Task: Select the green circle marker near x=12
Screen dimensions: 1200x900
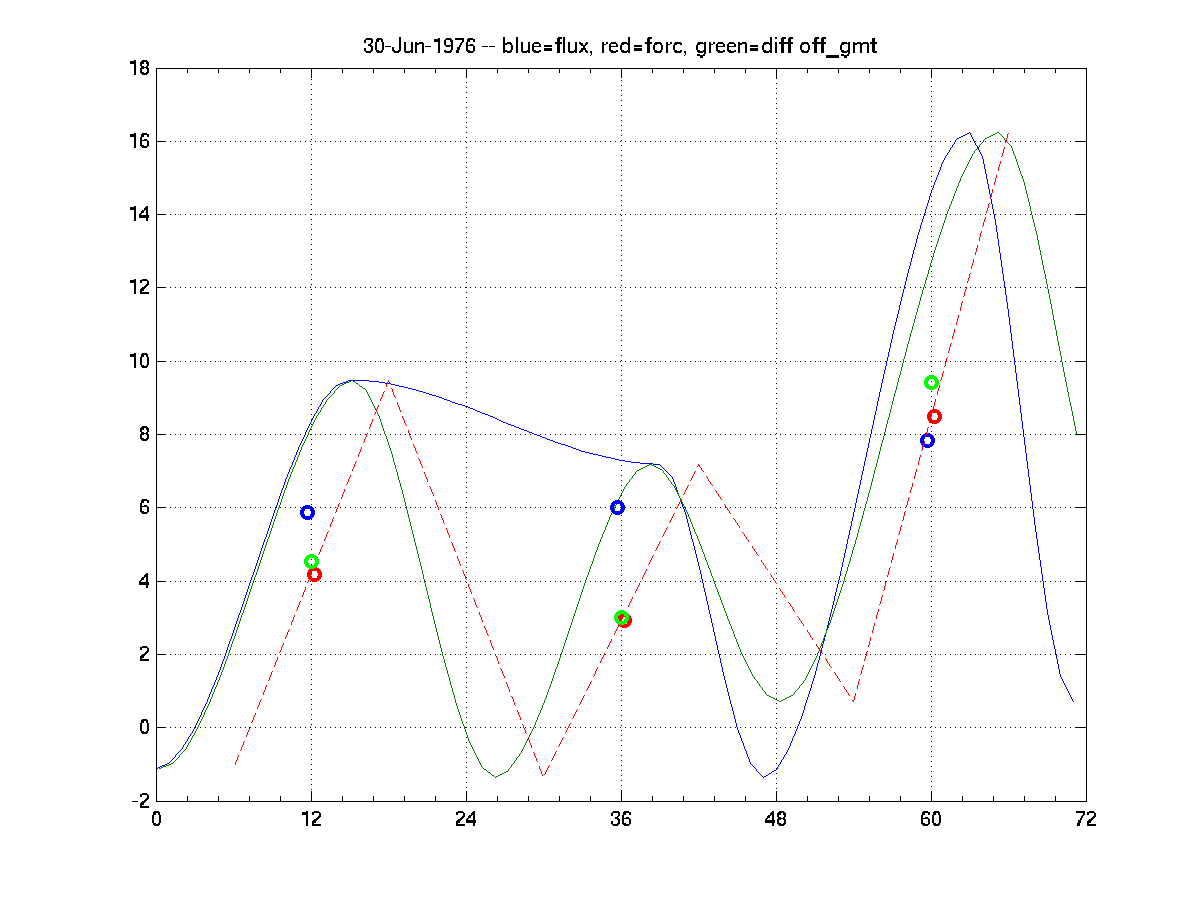Action: click(x=311, y=562)
